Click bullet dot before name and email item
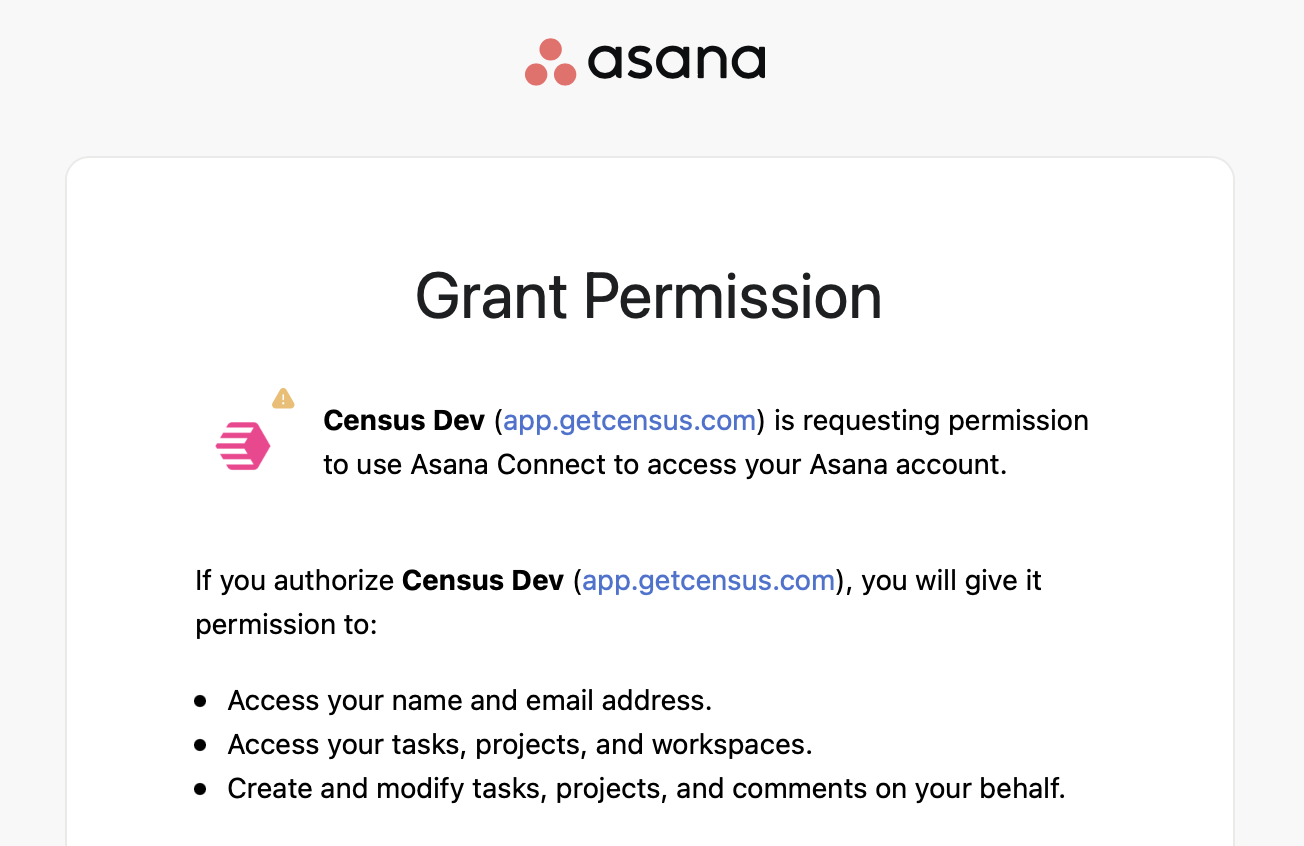 (201, 701)
